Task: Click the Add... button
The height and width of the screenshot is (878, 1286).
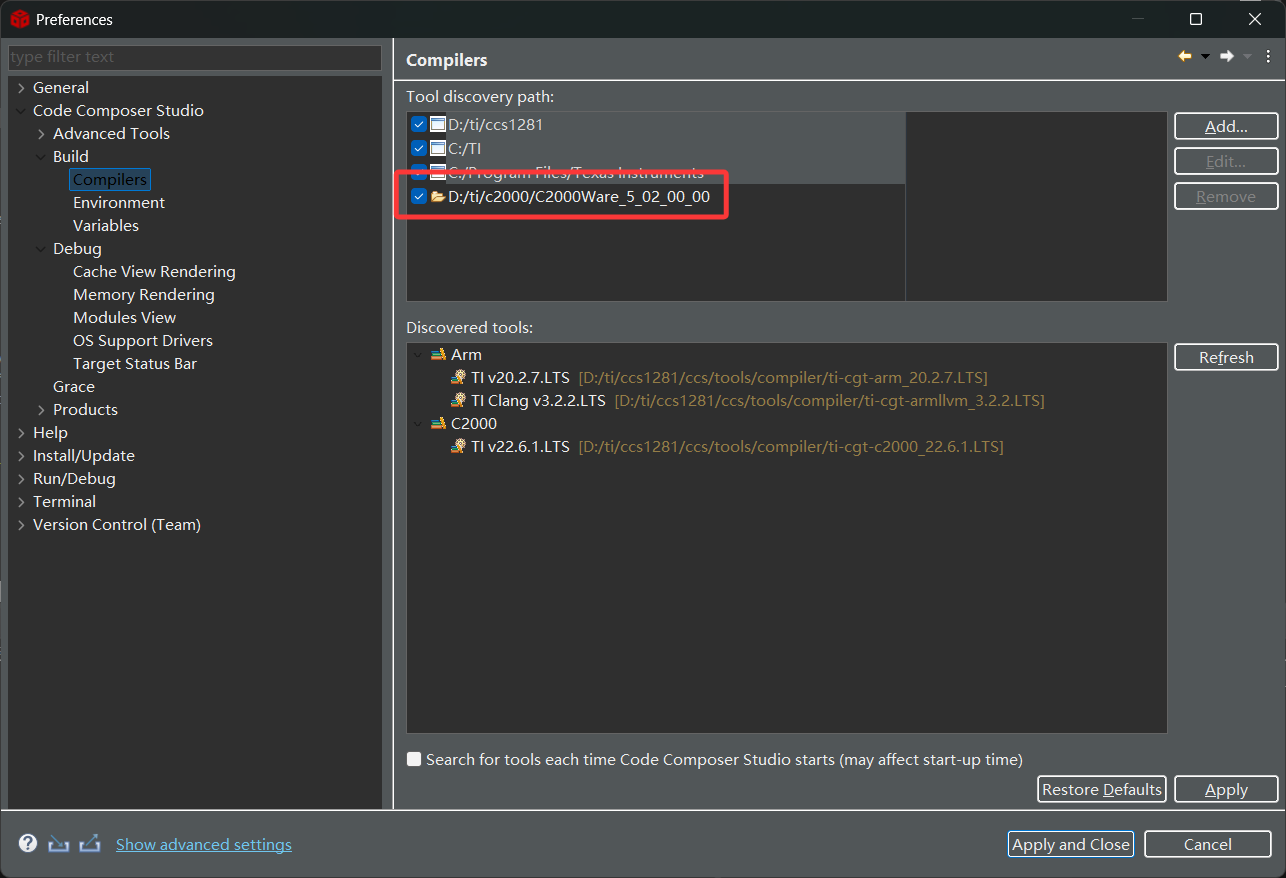Action: coord(1226,126)
